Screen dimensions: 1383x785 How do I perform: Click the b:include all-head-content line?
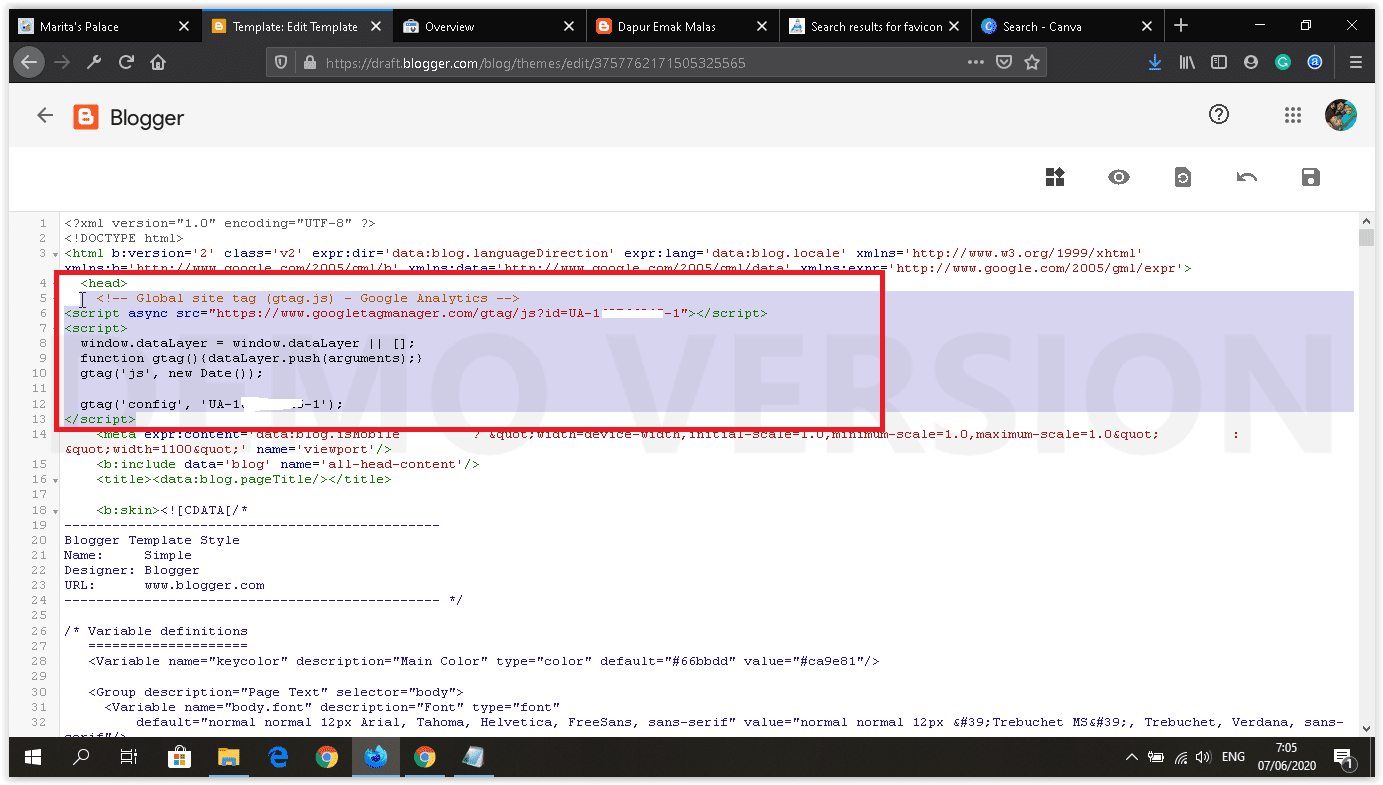click(288, 464)
